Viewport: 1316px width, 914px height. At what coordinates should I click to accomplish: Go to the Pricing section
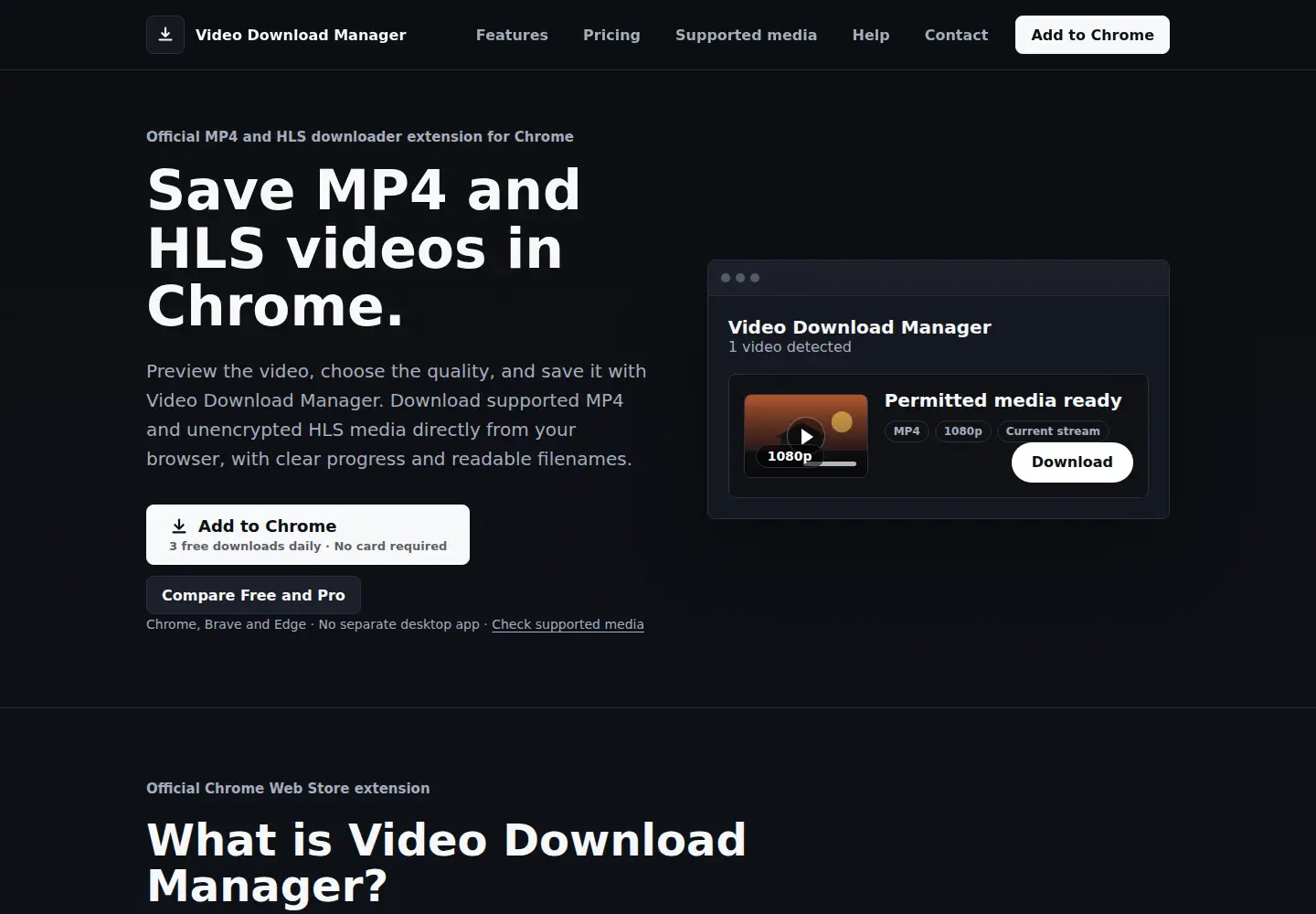pos(611,35)
